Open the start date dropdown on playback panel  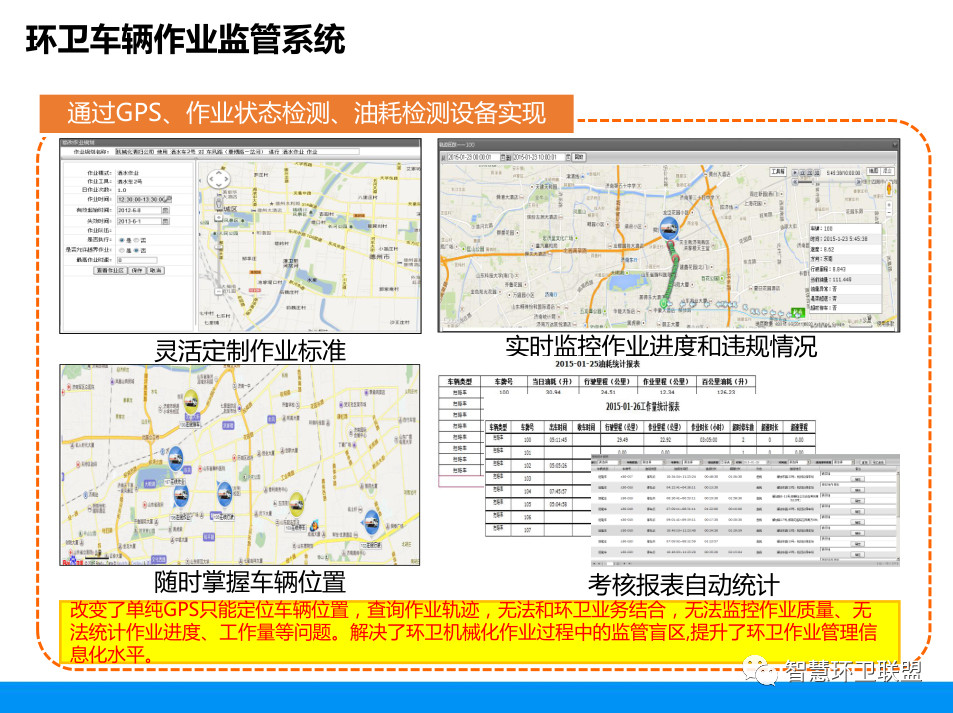coord(503,157)
